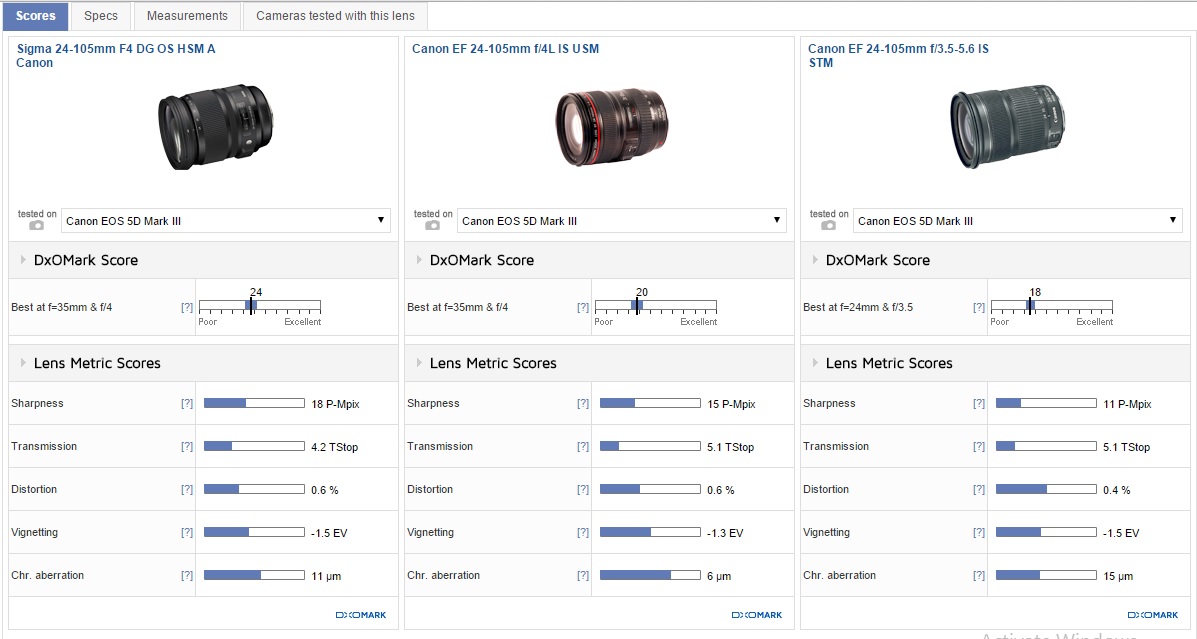Open the Sigma 24-105mm F4 DG OS HSM link
The image size is (1197, 639).
(x=115, y=49)
